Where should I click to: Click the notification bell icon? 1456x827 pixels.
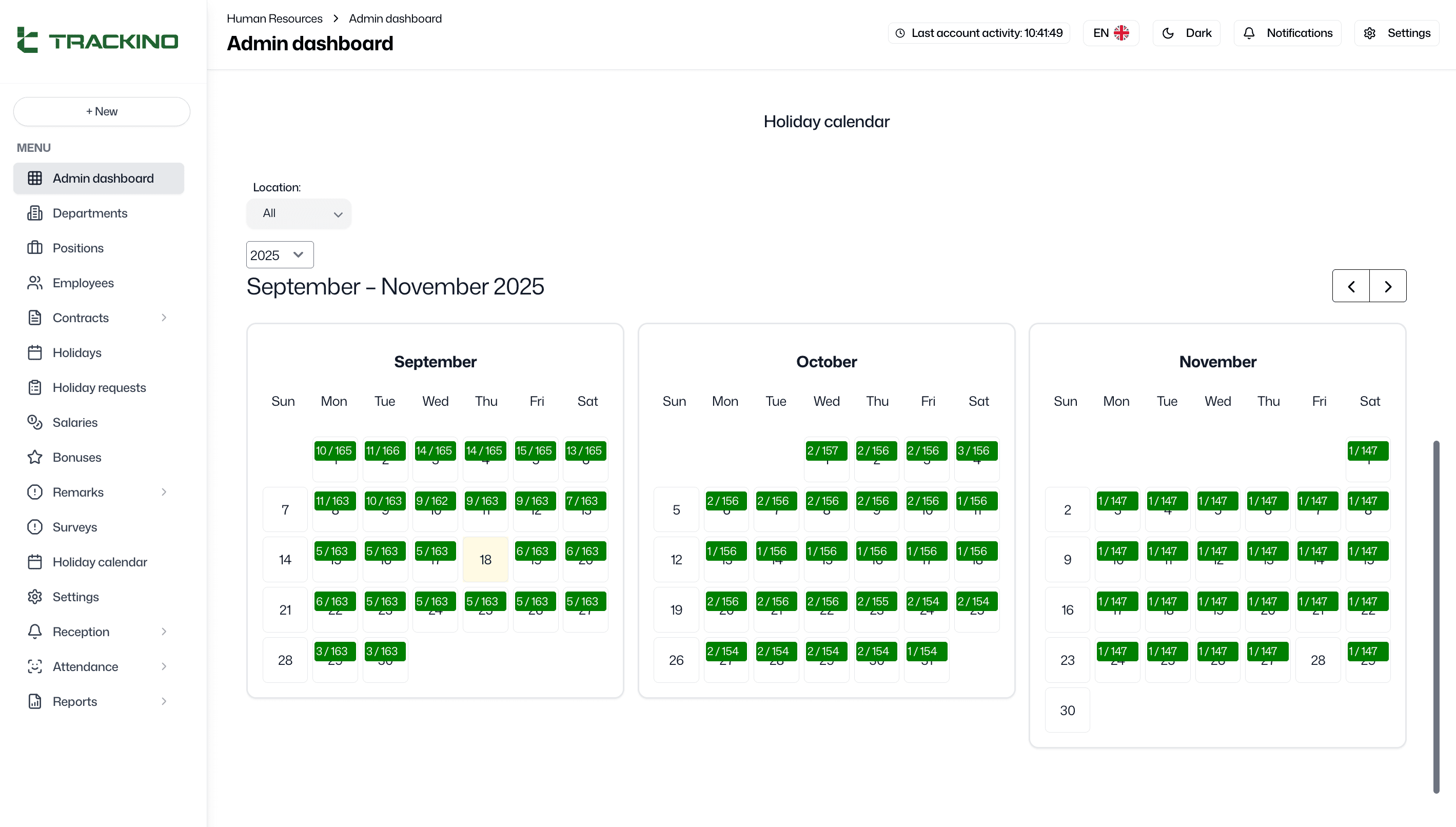[1249, 33]
